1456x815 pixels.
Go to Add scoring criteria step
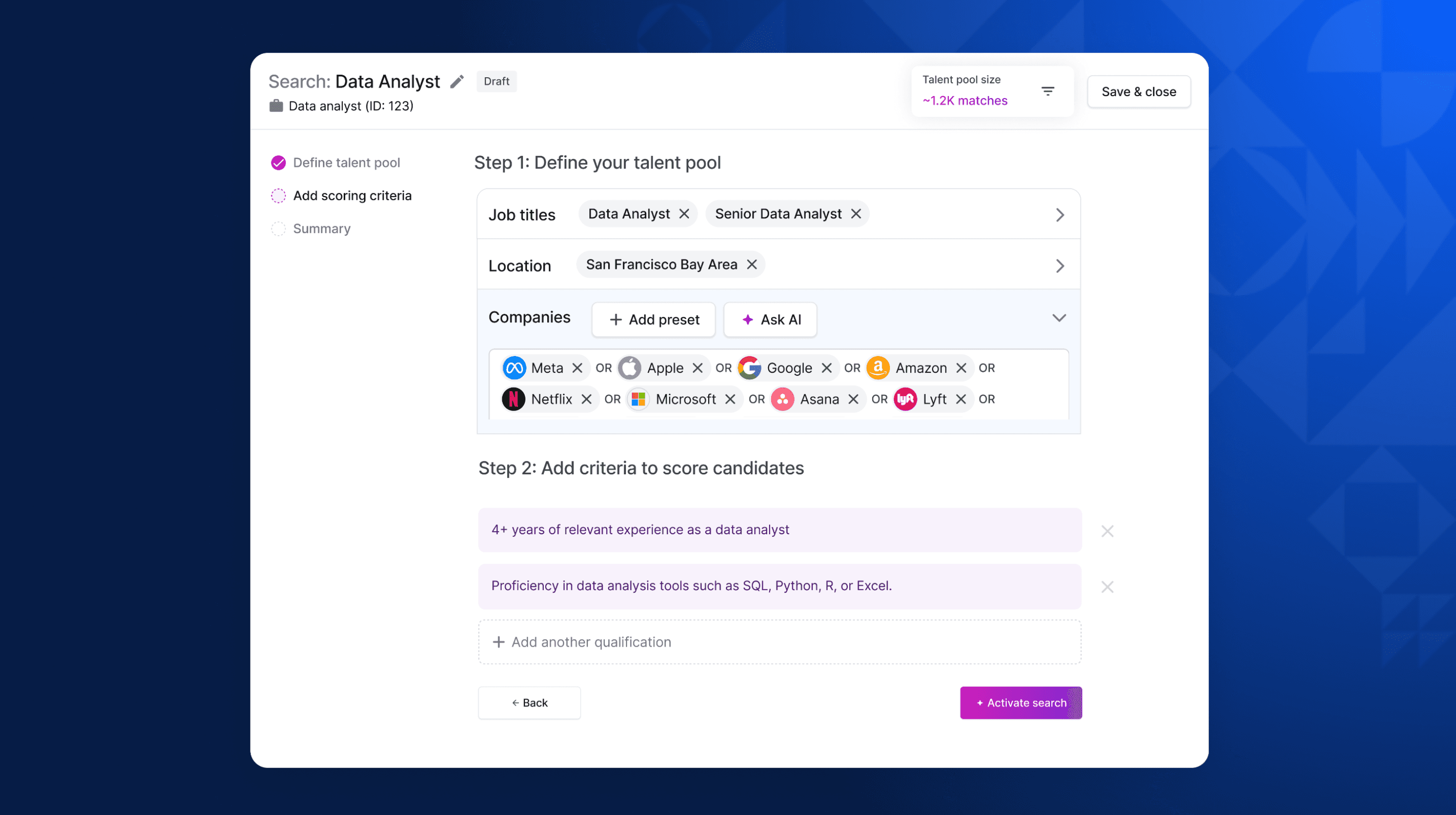352,196
